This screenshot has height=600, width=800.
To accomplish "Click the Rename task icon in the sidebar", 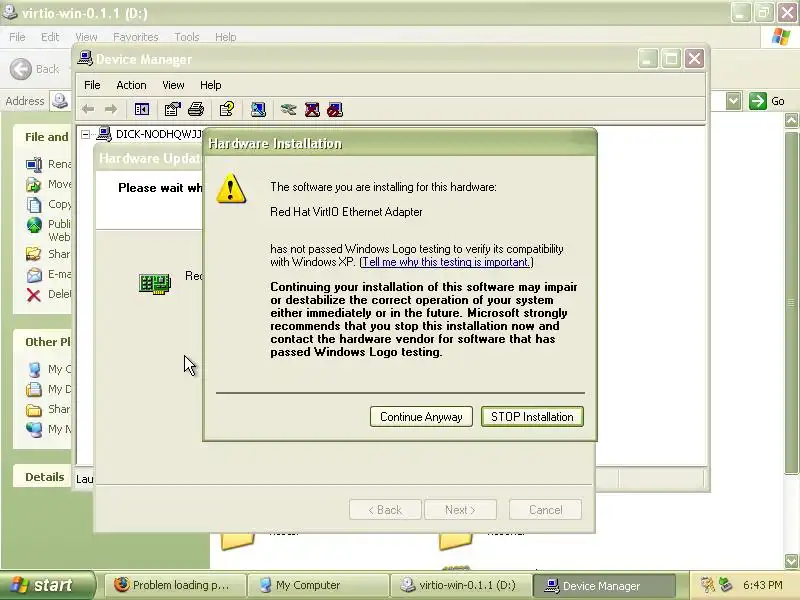I will [x=34, y=164].
